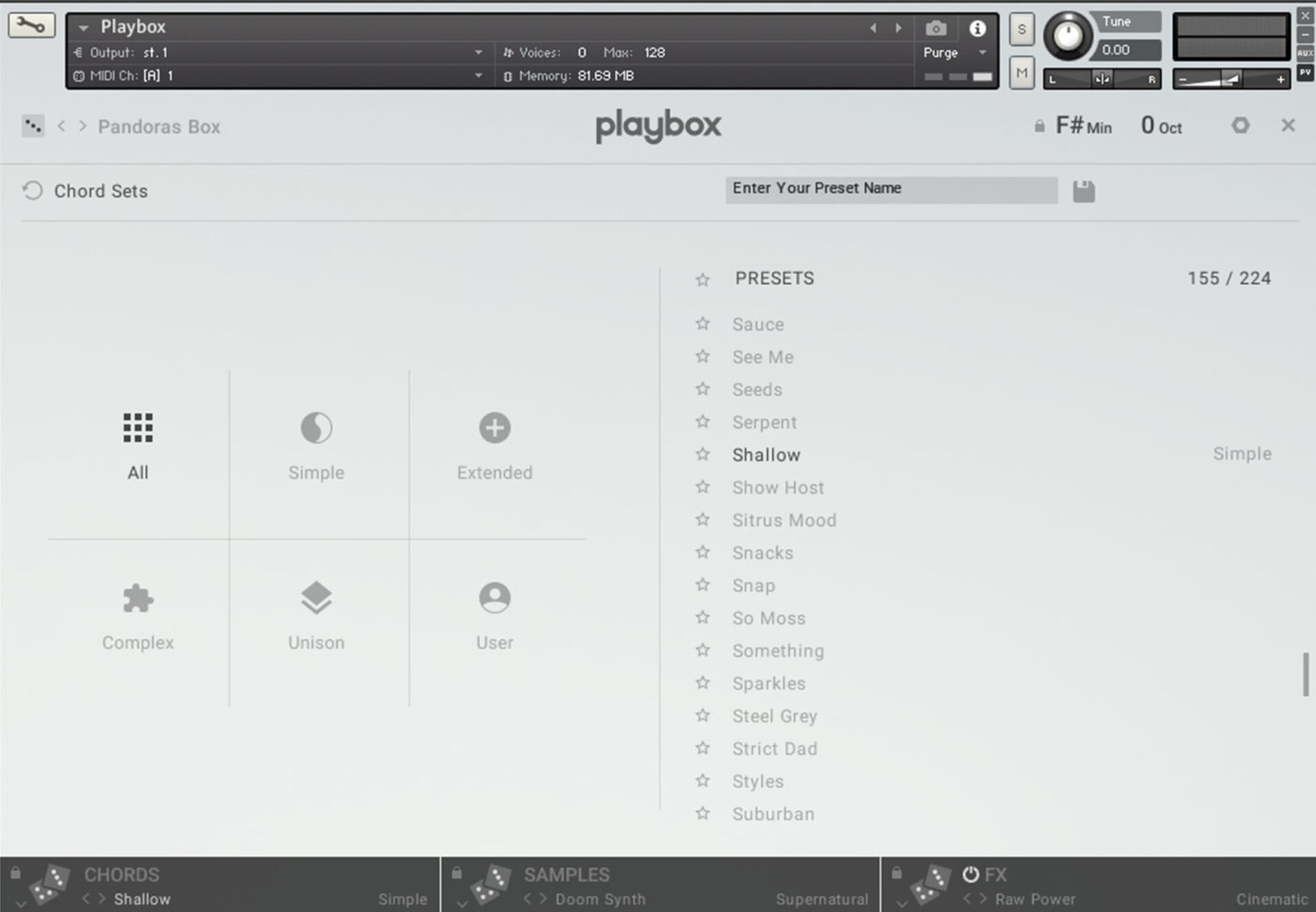Switch to the All chord filter
The height and width of the screenshot is (912, 1316).
coord(137,427)
